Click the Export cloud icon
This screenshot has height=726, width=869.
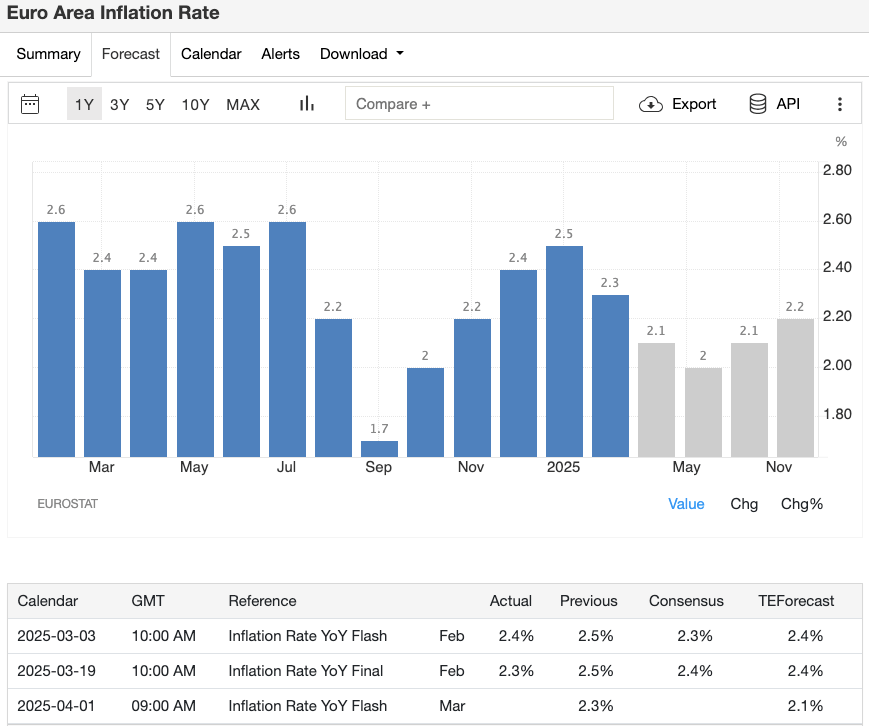[x=650, y=103]
